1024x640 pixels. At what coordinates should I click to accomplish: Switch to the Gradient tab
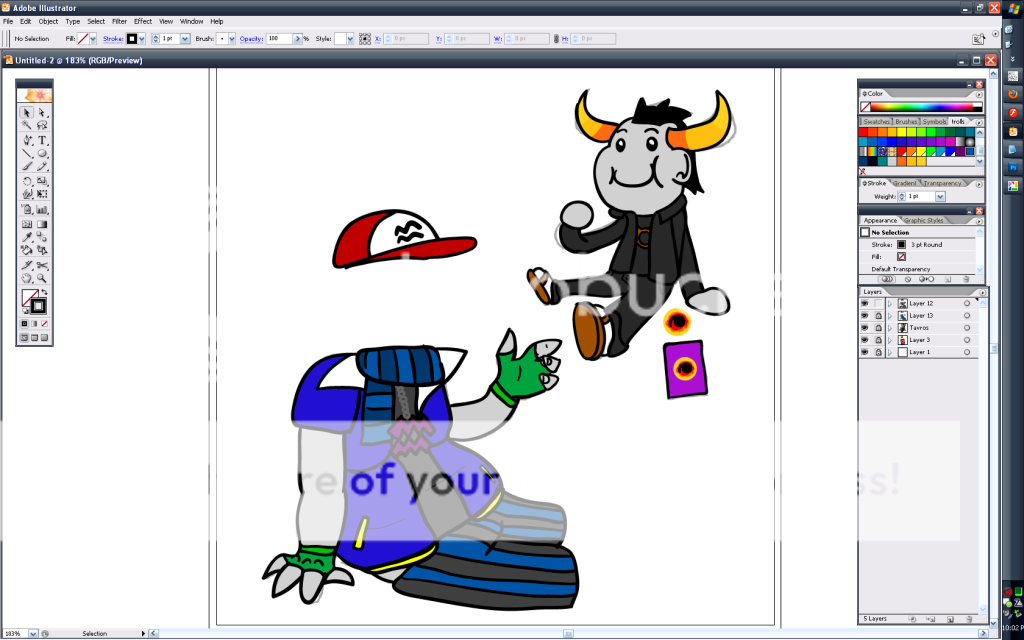point(905,183)
